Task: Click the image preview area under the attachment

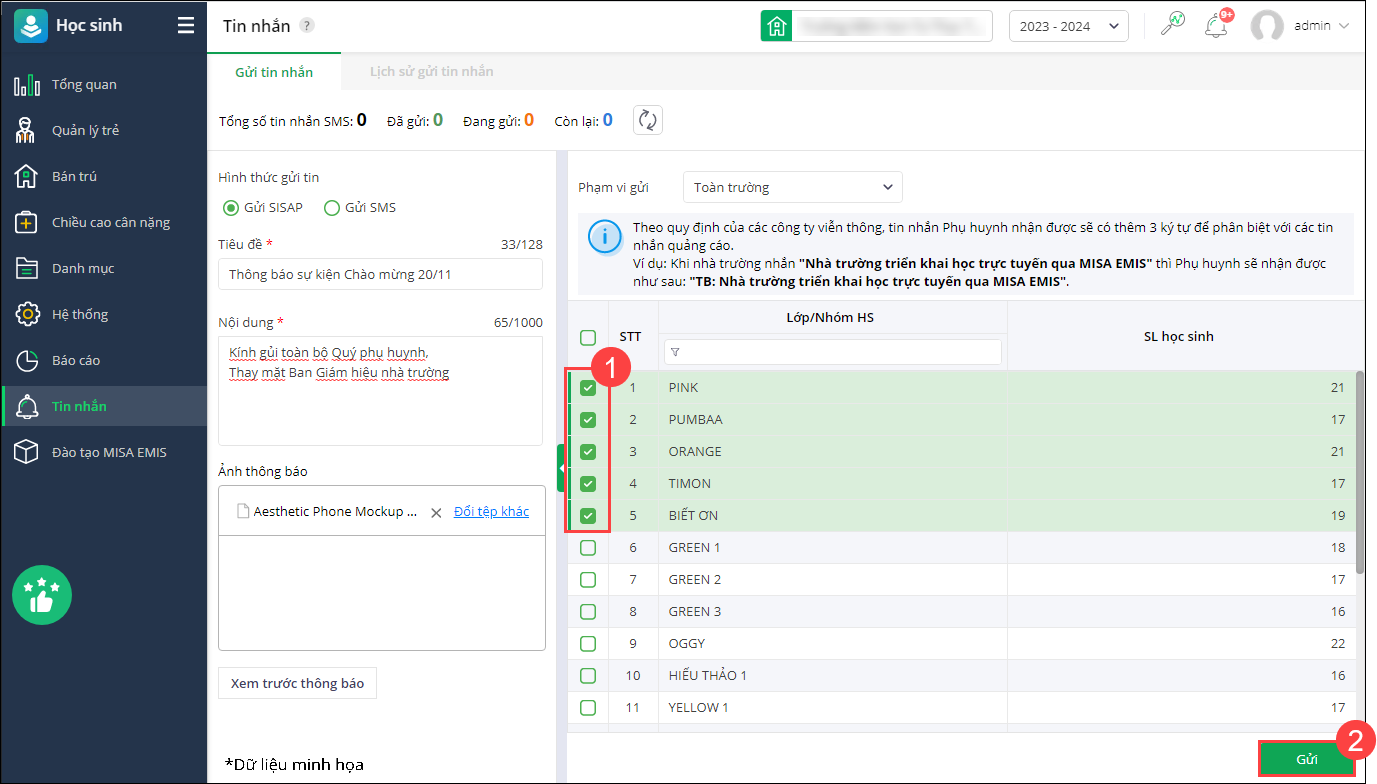Action: [382, 593]
